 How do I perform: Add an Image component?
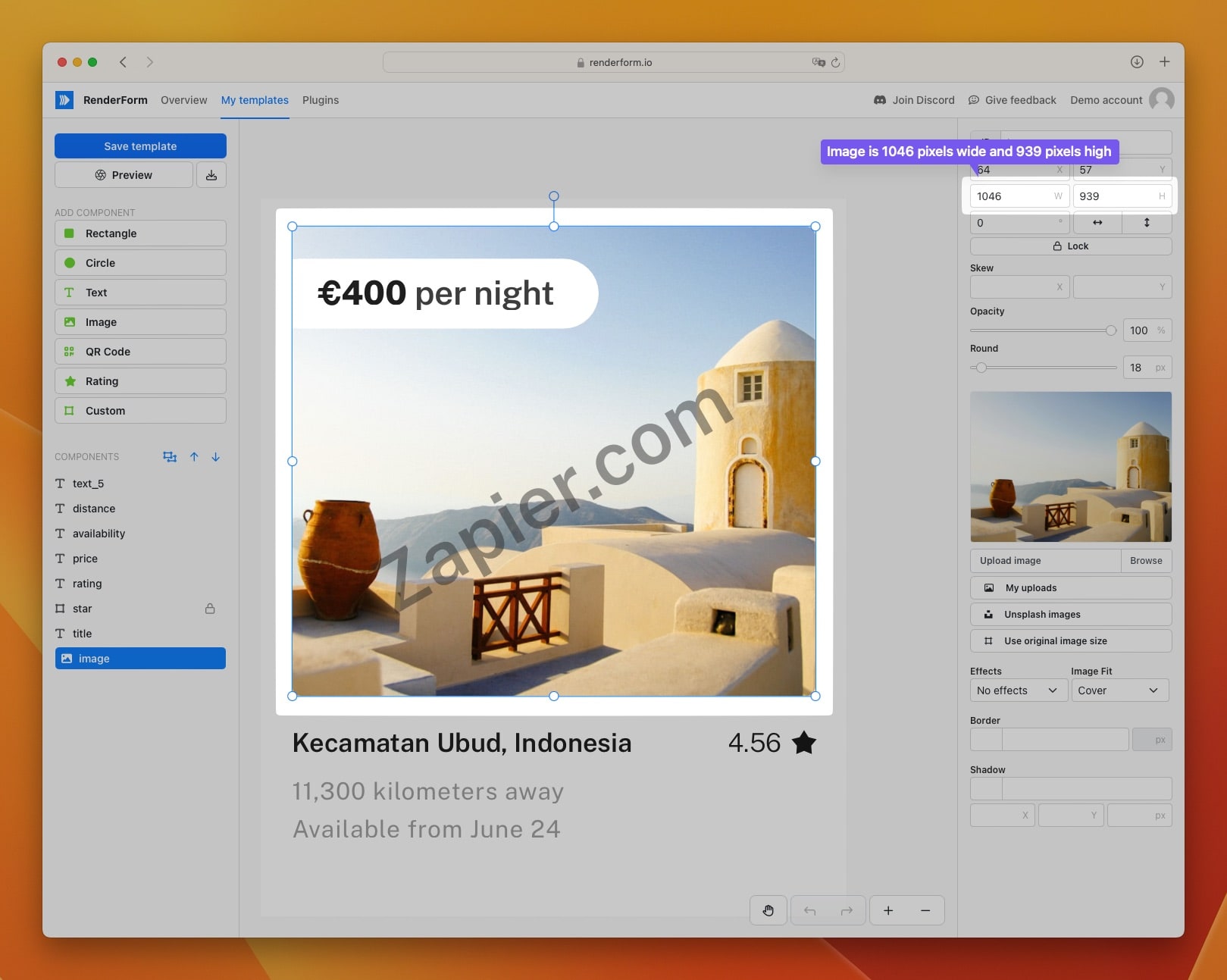[140, 322]
